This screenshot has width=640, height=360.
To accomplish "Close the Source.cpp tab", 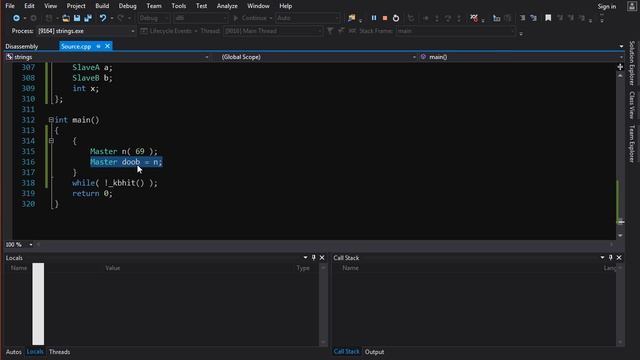I will 107,47.
